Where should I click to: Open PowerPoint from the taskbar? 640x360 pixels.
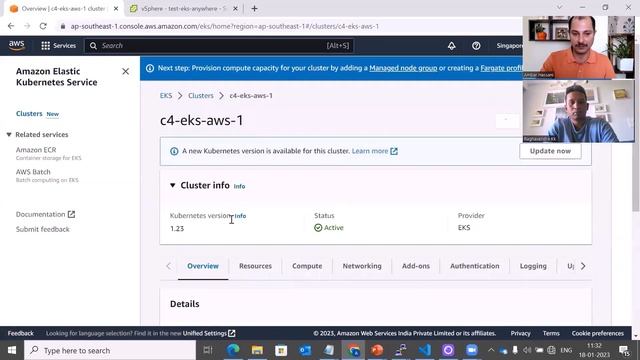tap(377, 350)
